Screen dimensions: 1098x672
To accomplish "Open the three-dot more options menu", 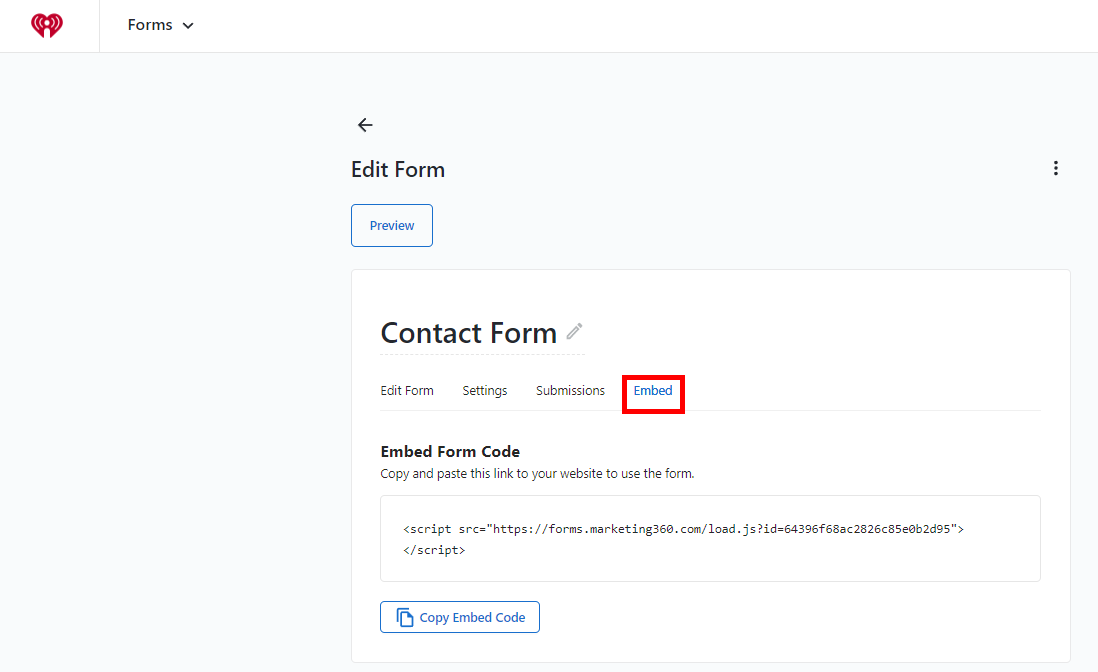I will pyautogui.click(x=1055, y=168).
